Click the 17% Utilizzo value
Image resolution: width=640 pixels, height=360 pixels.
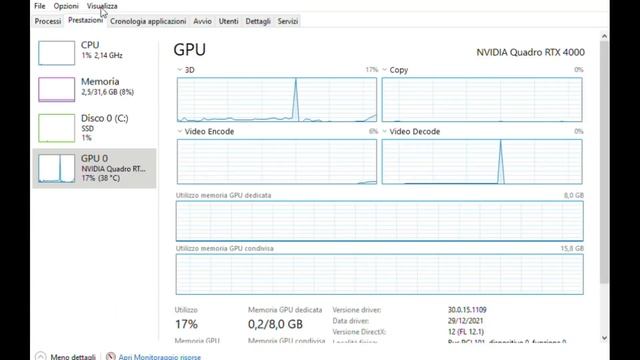pyautogui.click(x=186, y=324)
